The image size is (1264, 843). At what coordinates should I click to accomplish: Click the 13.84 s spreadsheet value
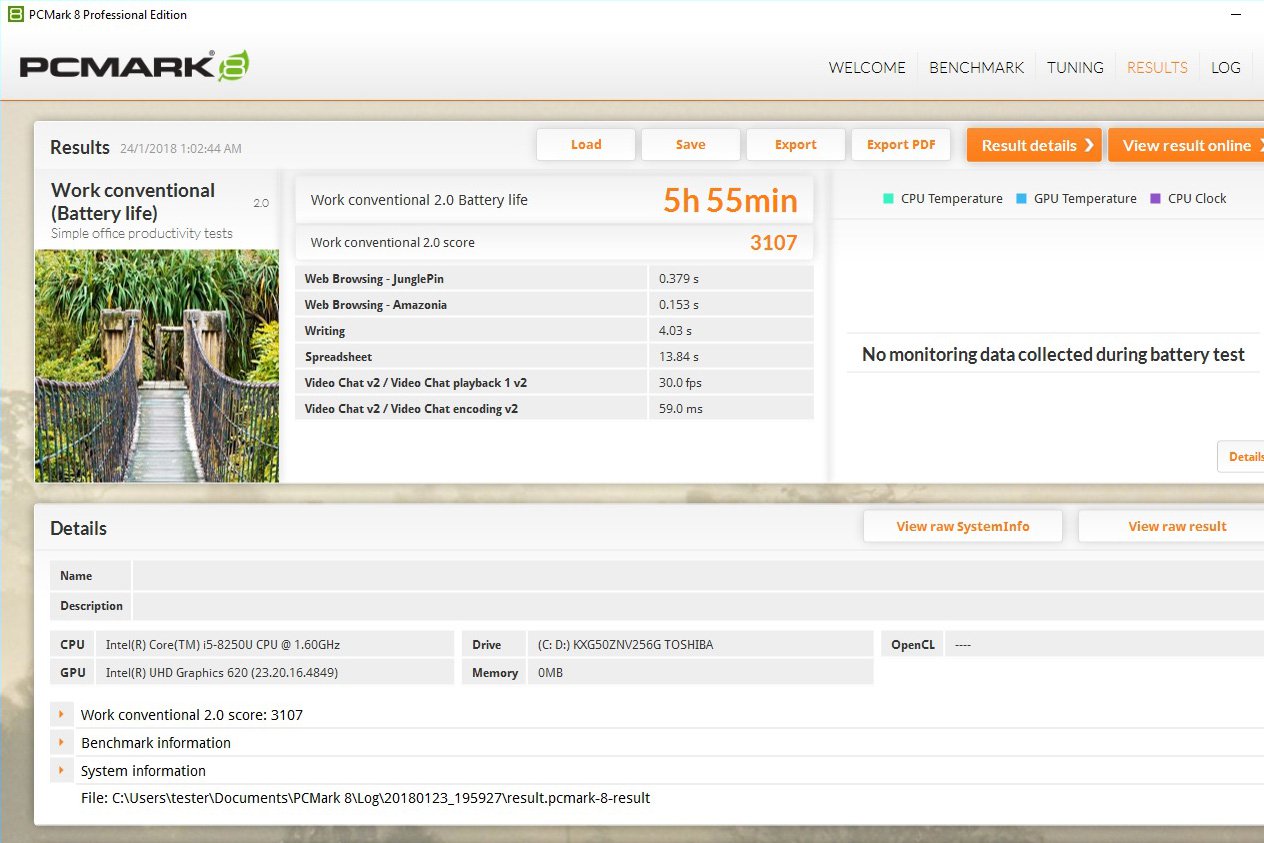point(678,357)
